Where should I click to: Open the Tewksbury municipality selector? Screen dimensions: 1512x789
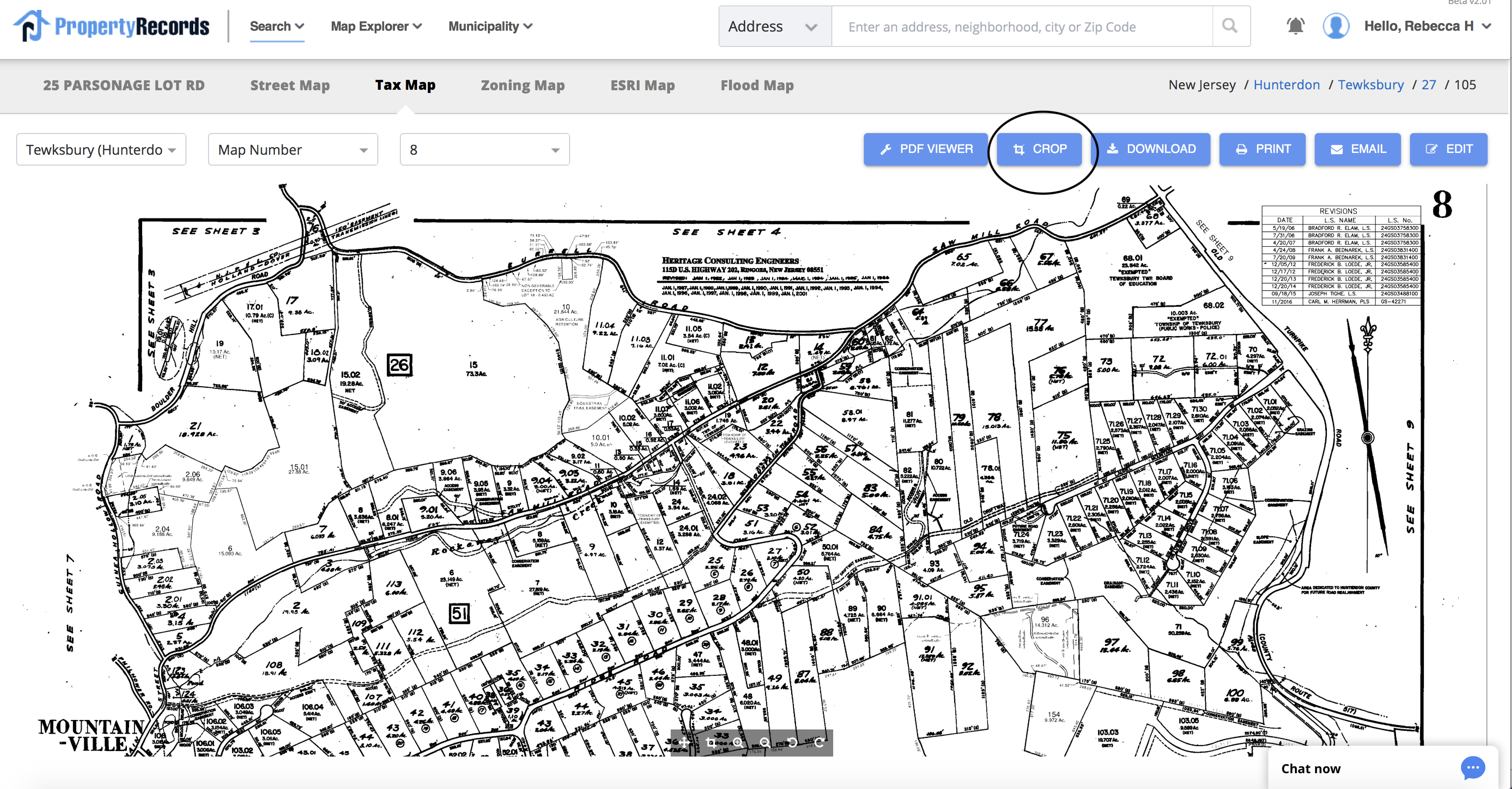pos(100,150)
